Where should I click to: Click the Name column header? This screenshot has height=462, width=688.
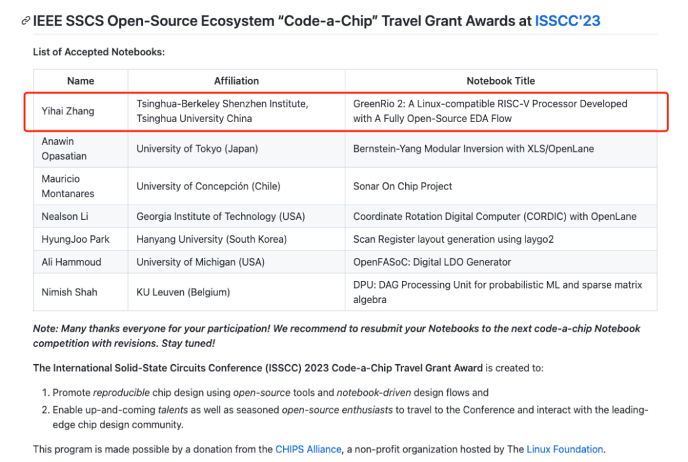click(81, 81)
